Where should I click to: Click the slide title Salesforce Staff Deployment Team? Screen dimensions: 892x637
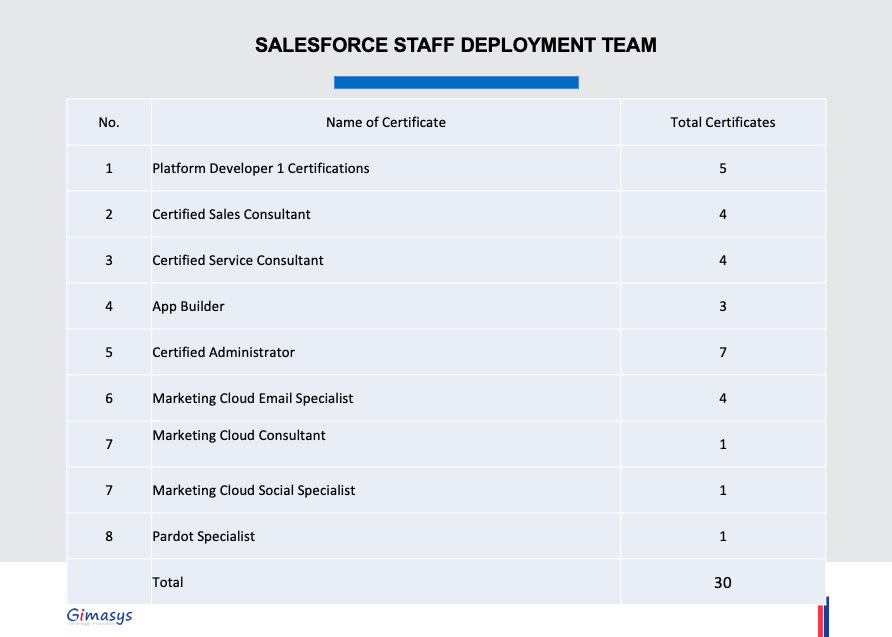456,45
